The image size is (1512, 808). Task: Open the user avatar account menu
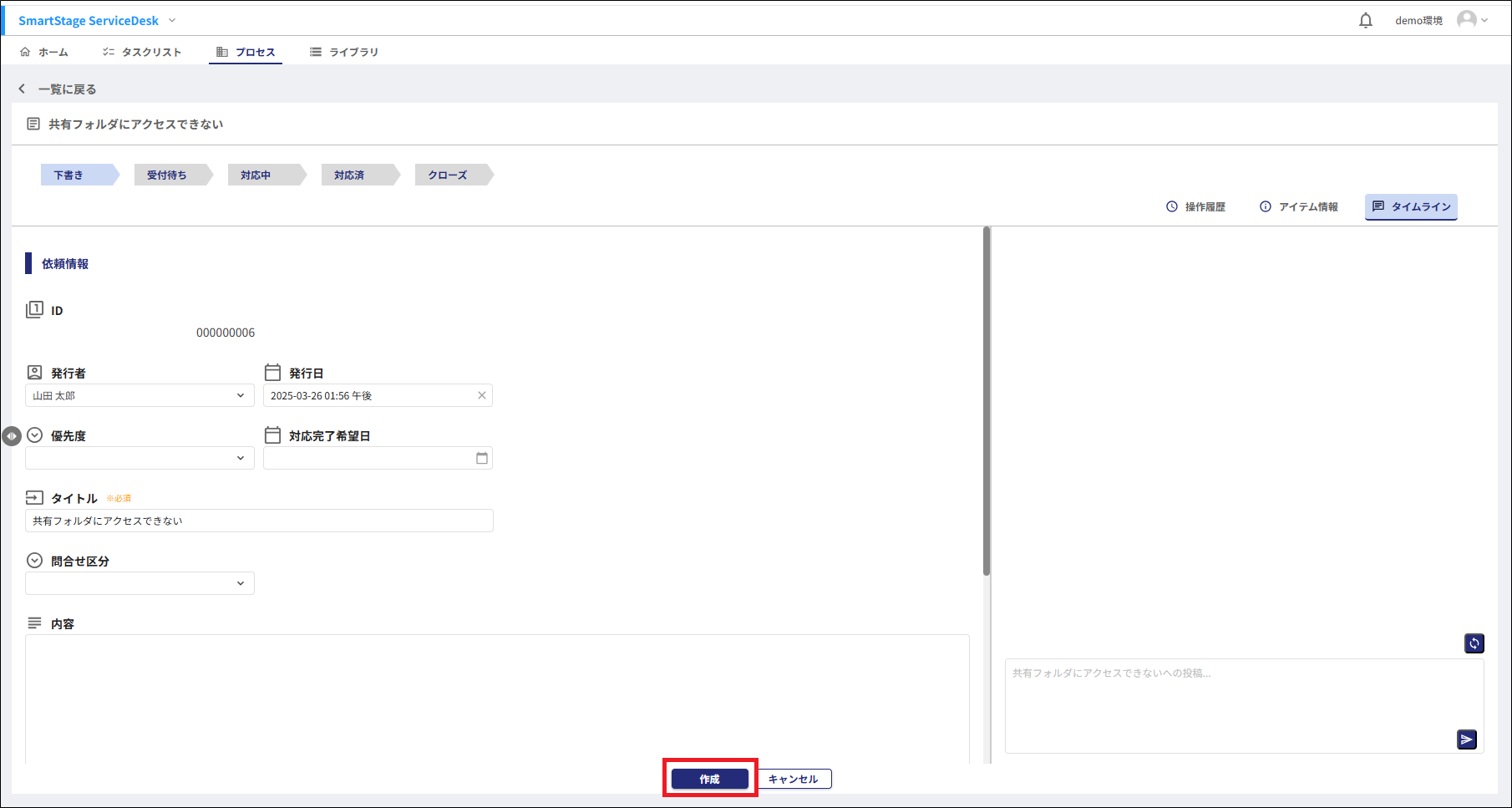[x=1471, y=20]
